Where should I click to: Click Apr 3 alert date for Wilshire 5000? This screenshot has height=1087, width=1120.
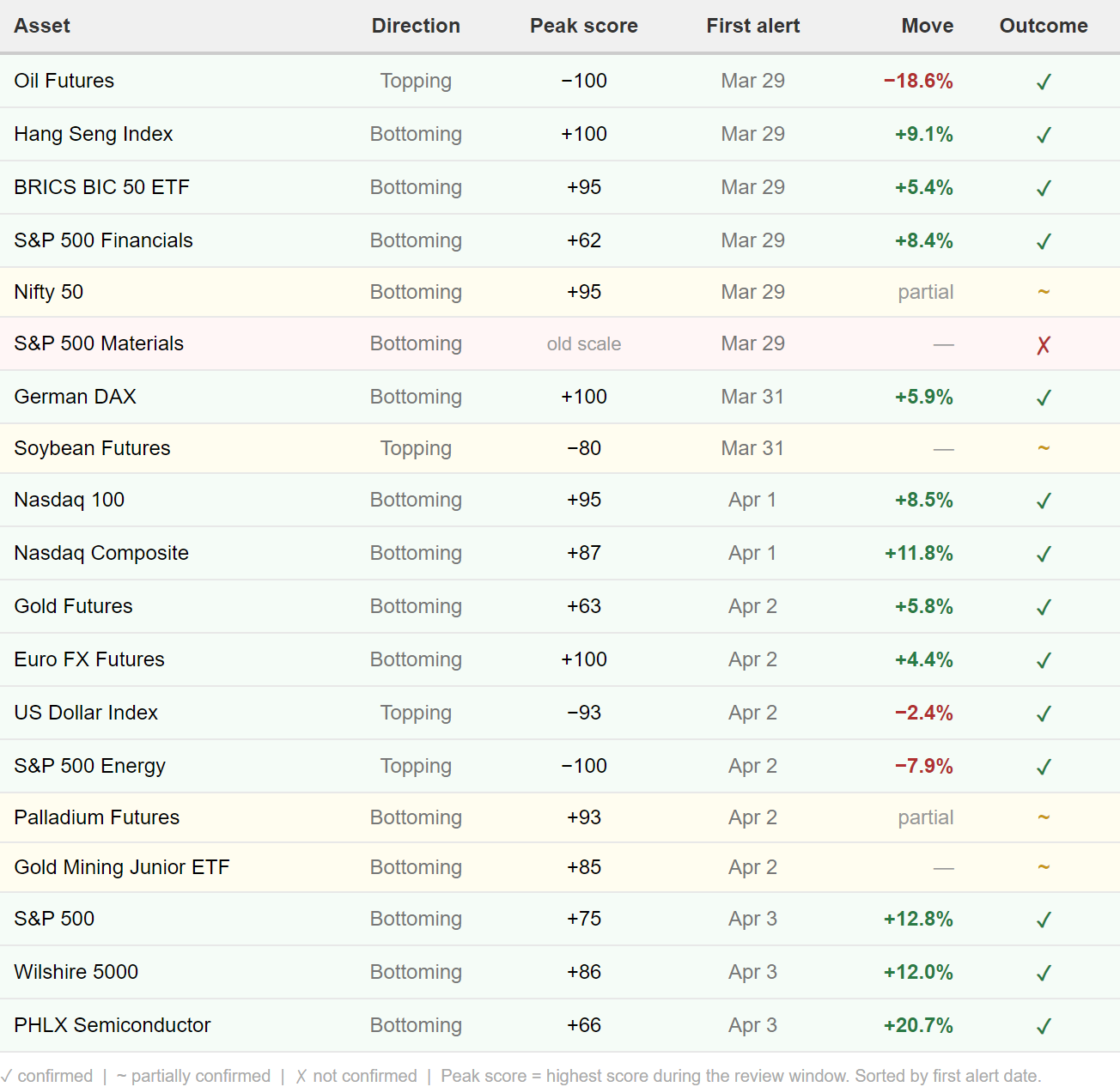tap(752, 972)
